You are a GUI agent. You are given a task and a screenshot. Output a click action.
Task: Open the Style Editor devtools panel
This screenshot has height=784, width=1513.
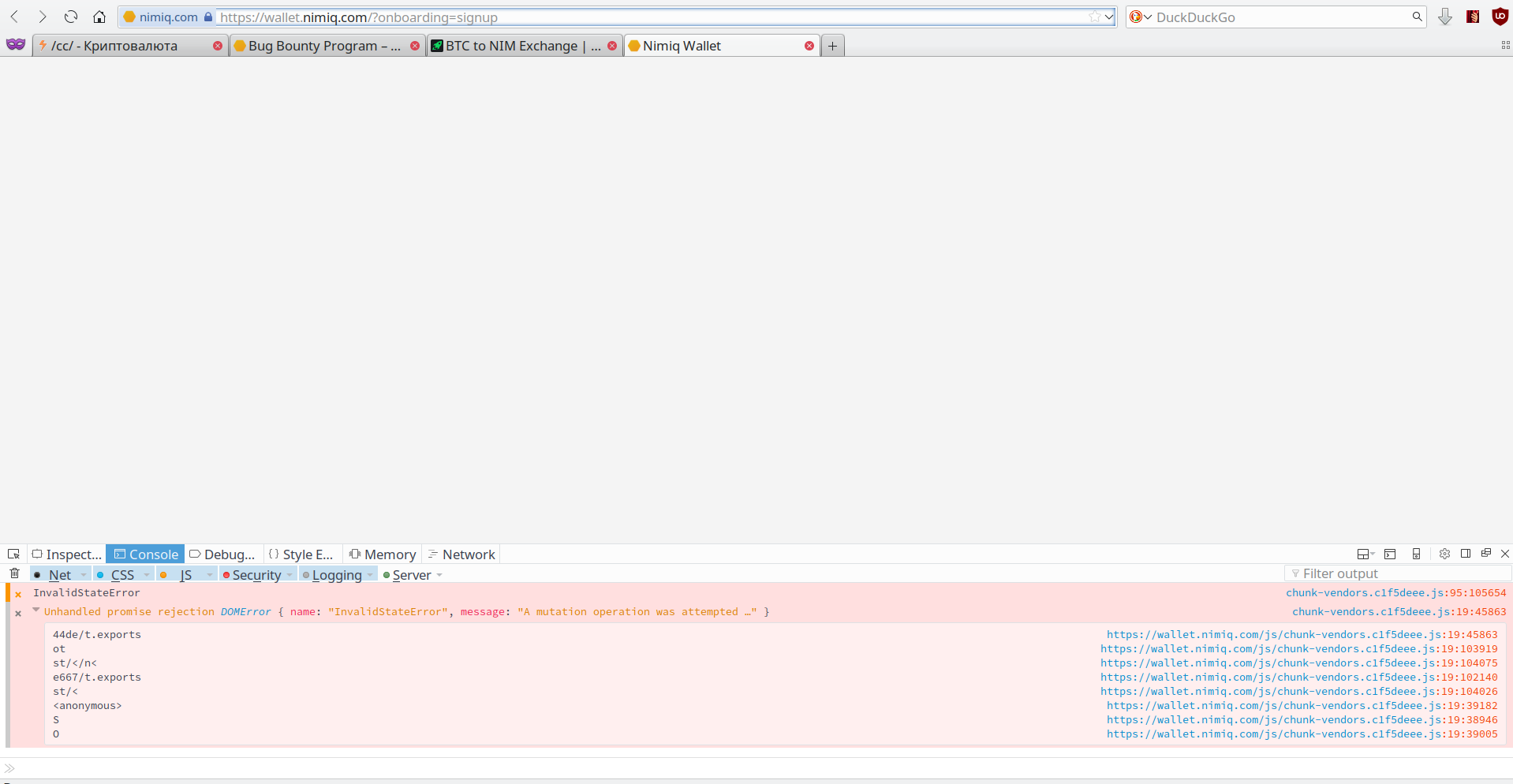point(301,554)
